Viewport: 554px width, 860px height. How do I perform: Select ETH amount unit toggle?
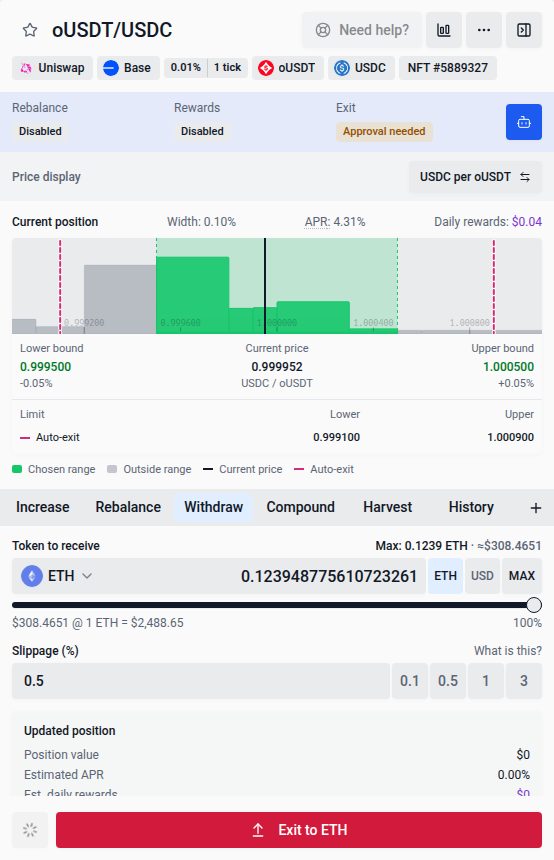coord(445,576)
